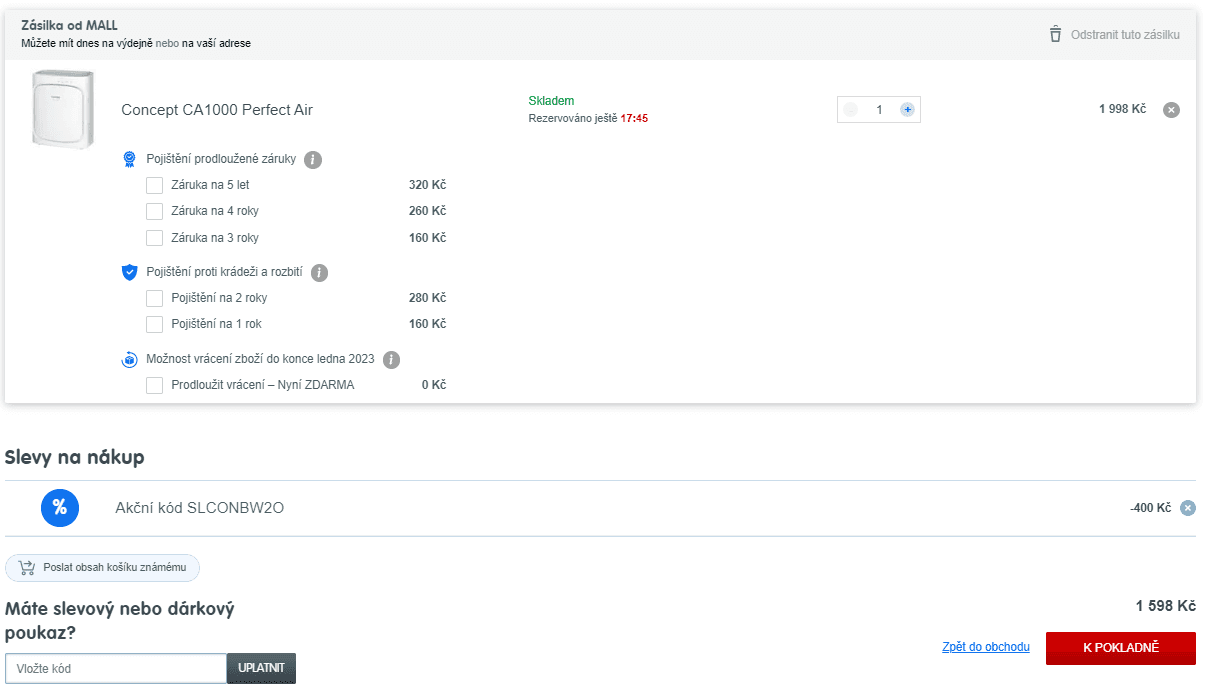Click the trash icon to remove this shipment

click(1055, 34)
